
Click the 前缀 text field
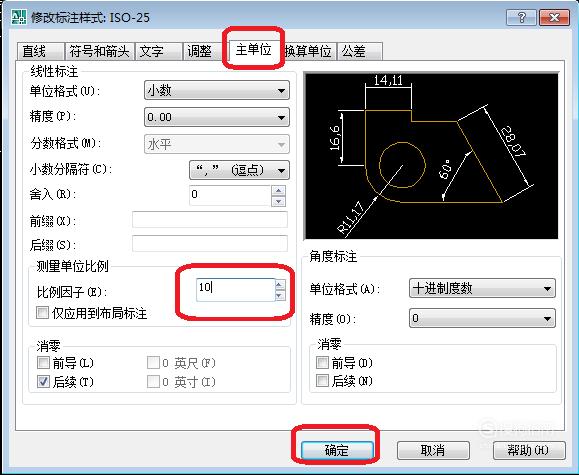[210, 220]
